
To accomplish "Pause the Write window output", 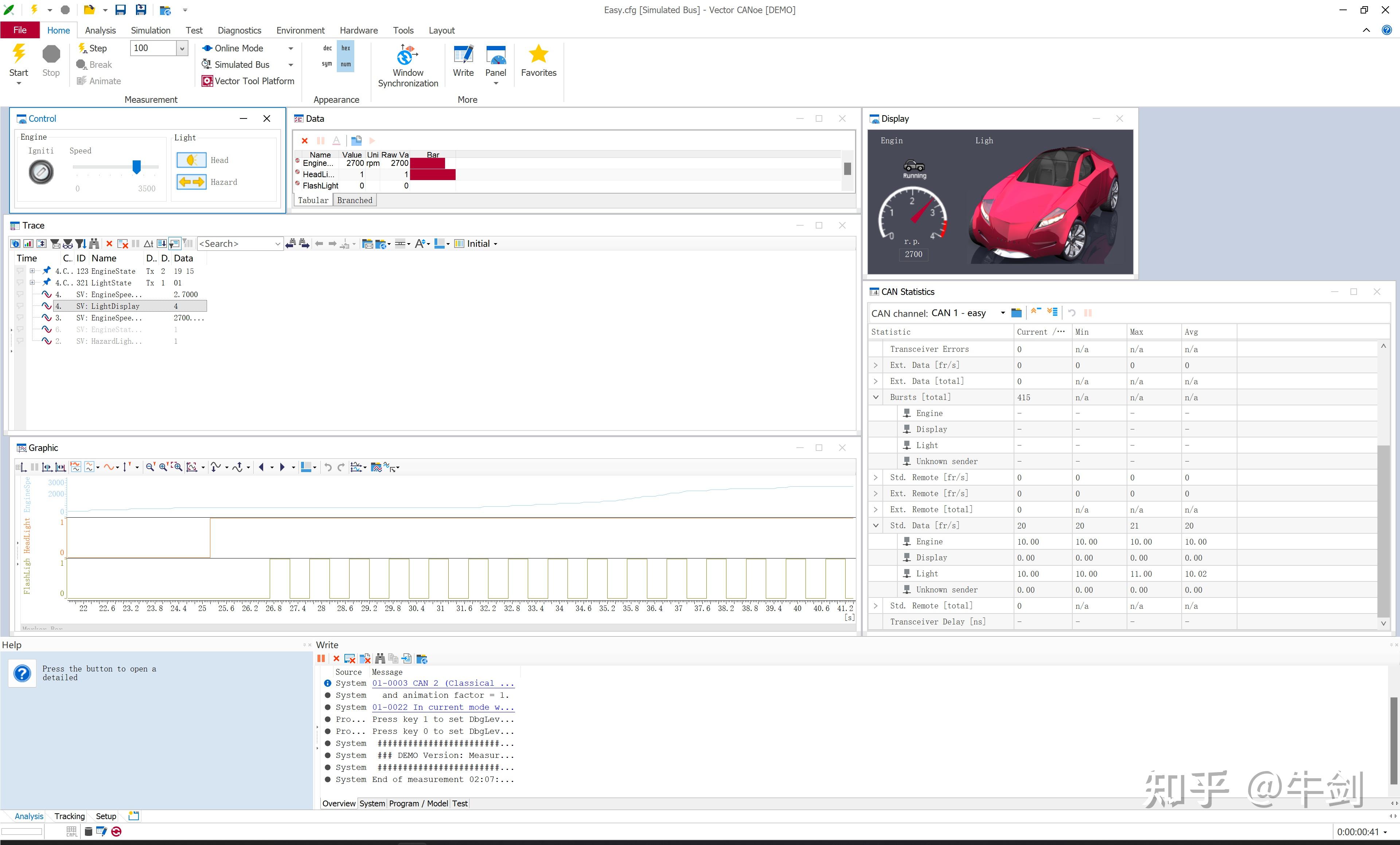I will point(321,659).
